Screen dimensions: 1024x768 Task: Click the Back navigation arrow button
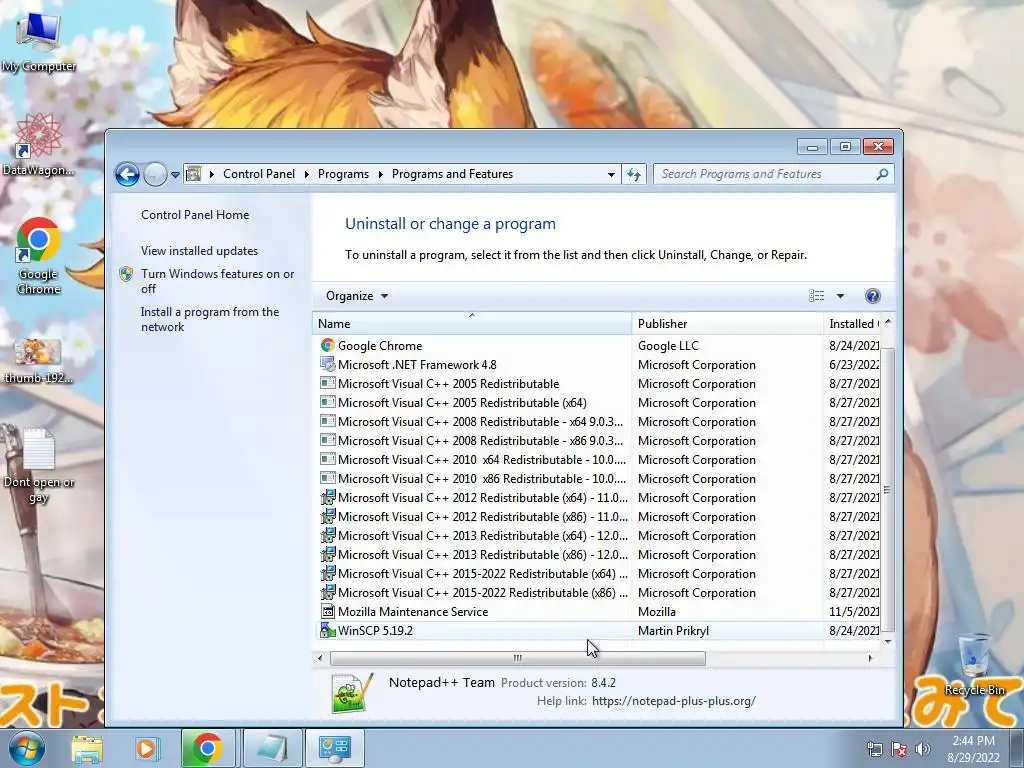coord(127,174)
